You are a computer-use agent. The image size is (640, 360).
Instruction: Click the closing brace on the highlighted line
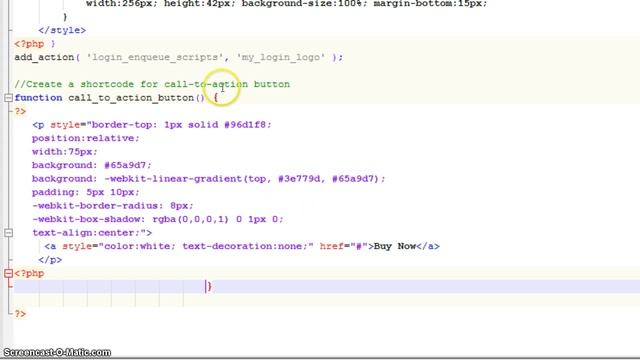pos(209,287)
